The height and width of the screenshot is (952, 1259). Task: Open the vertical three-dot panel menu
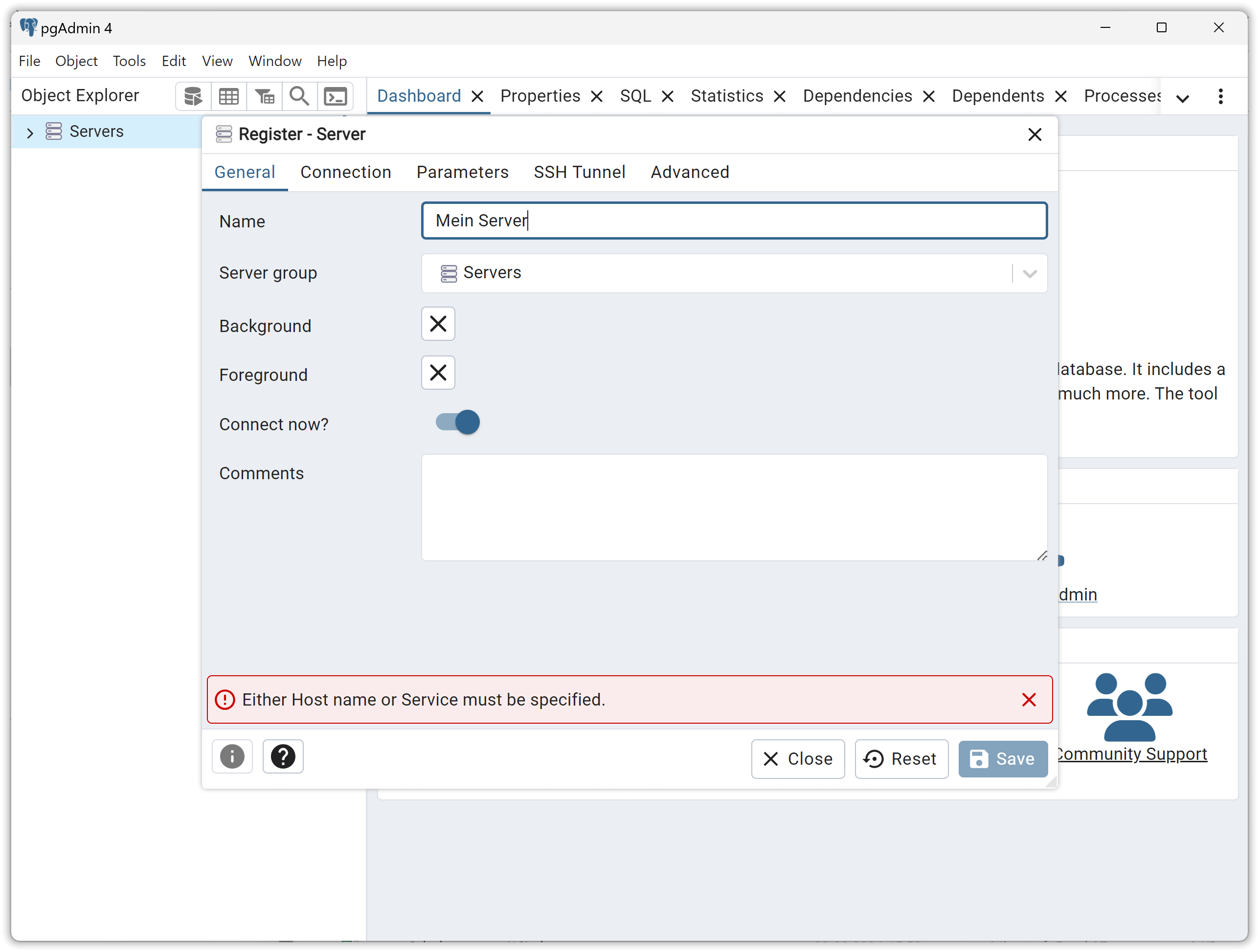click(x=1220, y=96)
